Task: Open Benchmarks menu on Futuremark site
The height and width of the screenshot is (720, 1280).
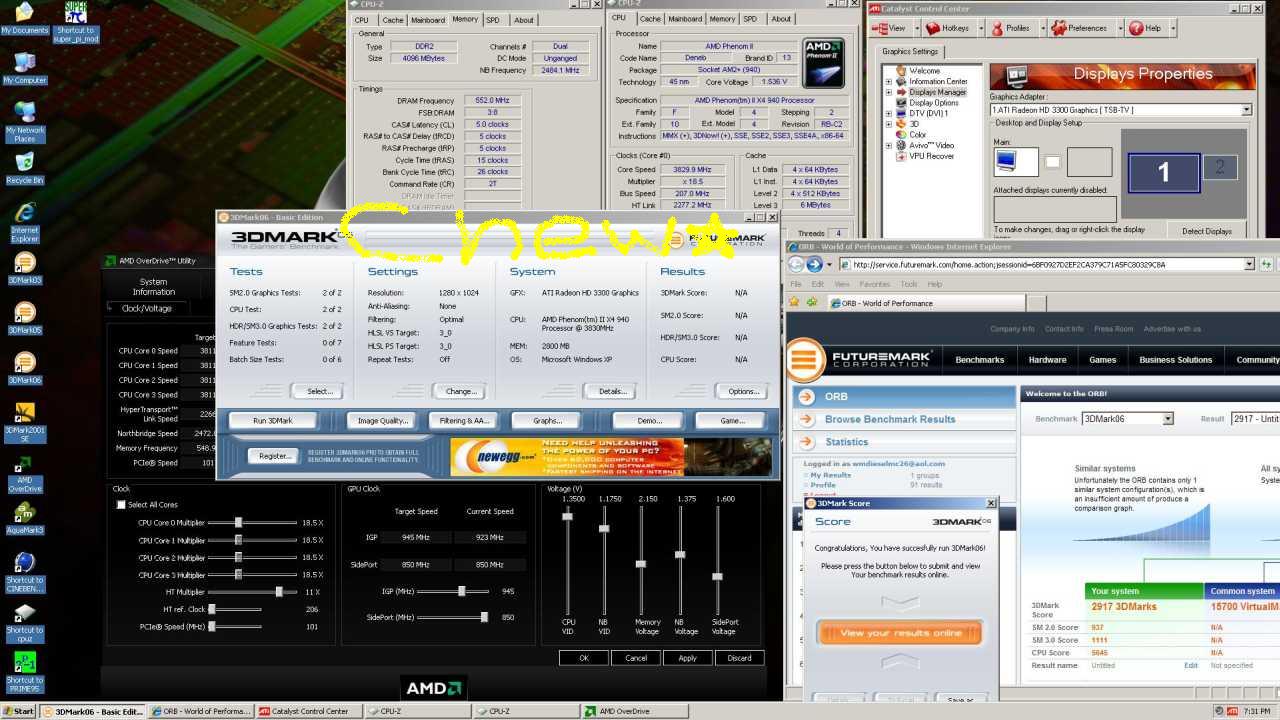Action: [980, 360]
